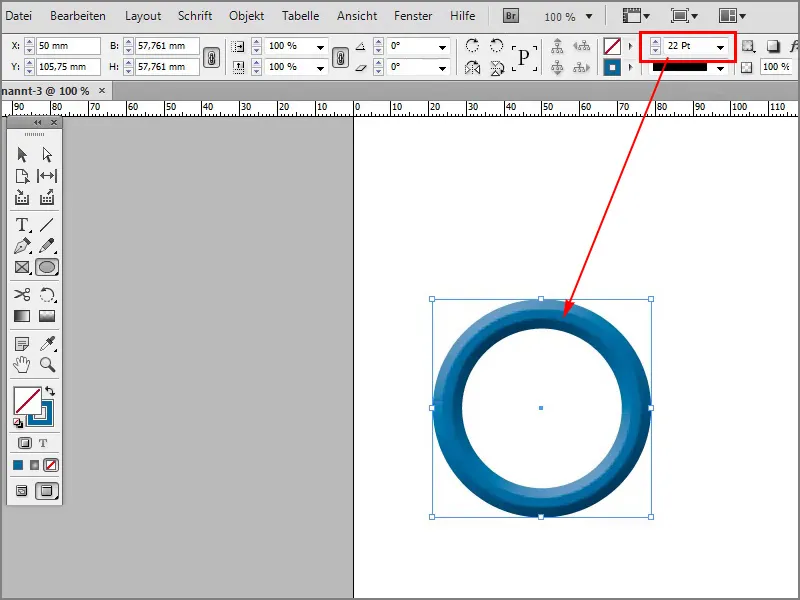Select the Pencil tool
The image size is (800, 600).
(x=47, y=246)
